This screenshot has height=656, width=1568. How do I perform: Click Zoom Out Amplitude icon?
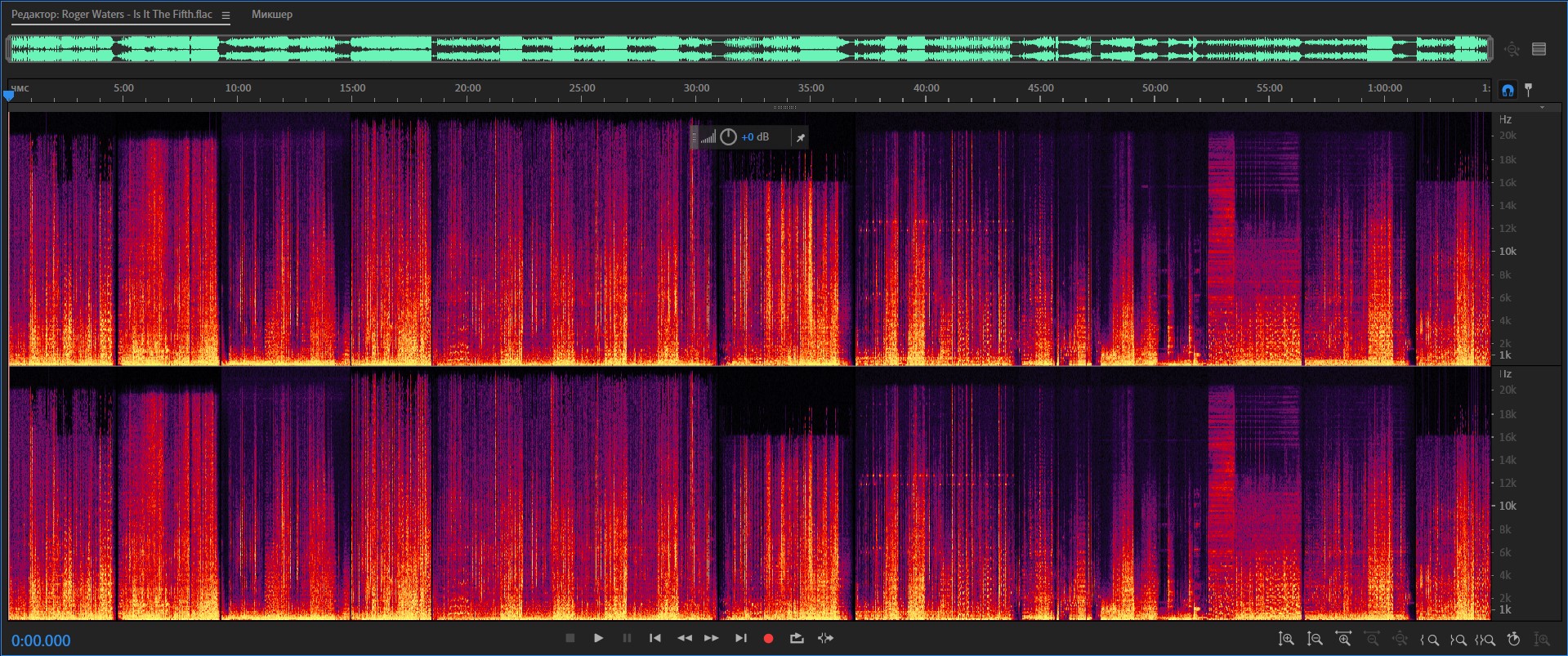pyautogui.click(x=1315, y=640)
